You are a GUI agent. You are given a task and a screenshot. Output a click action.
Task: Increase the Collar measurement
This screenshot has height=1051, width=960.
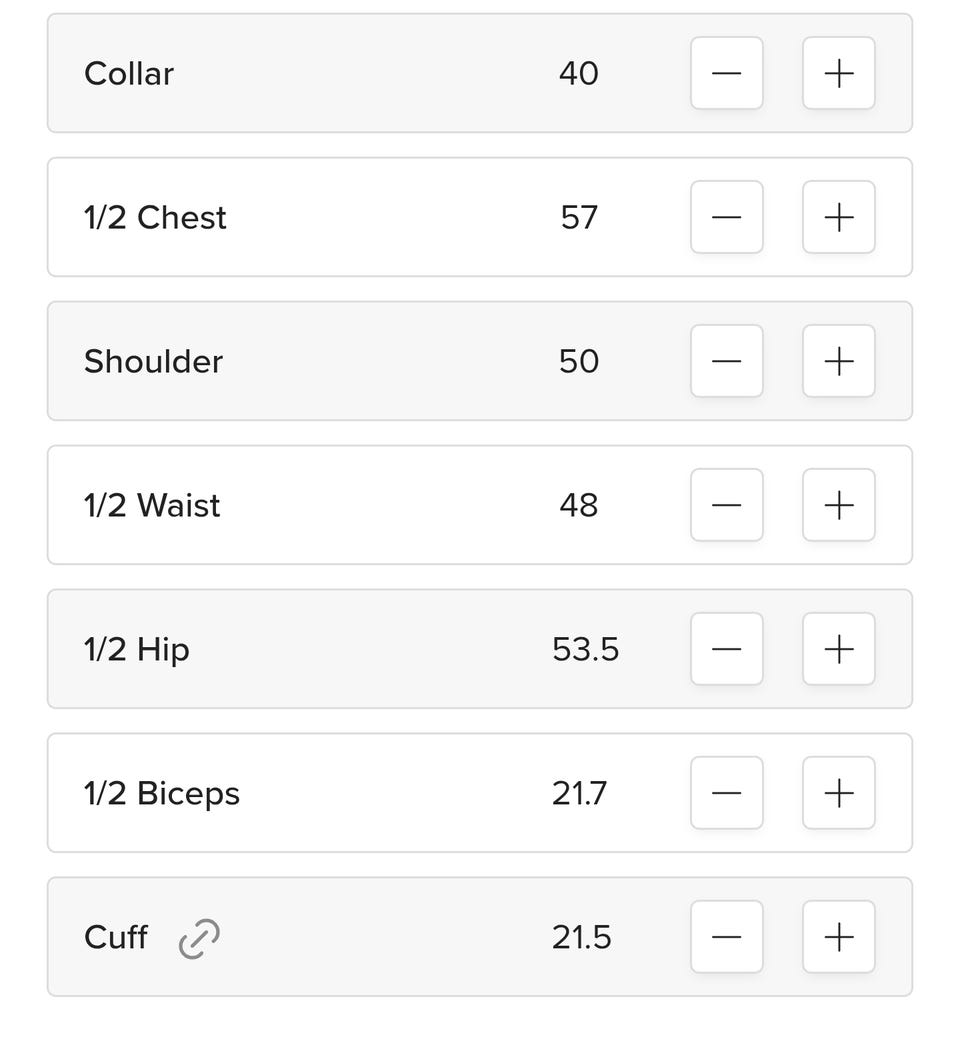tap(839, 73)
